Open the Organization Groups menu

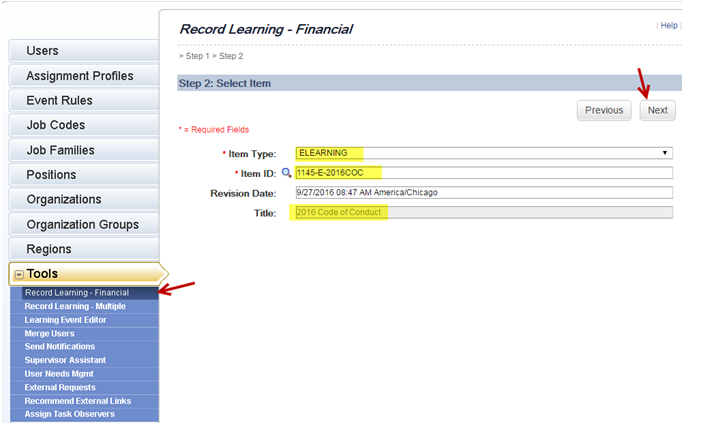click(x=84, y=224)
